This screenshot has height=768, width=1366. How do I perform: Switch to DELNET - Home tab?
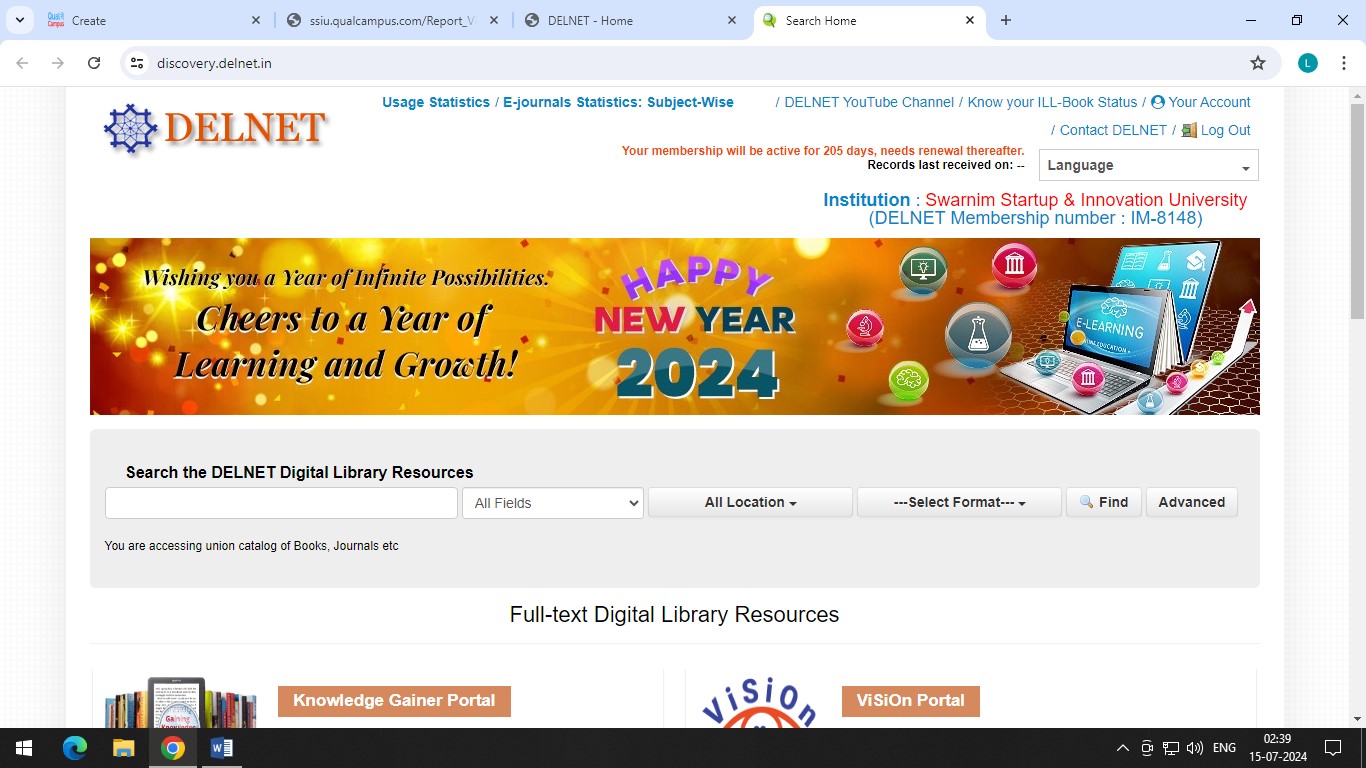coord(632,20)
